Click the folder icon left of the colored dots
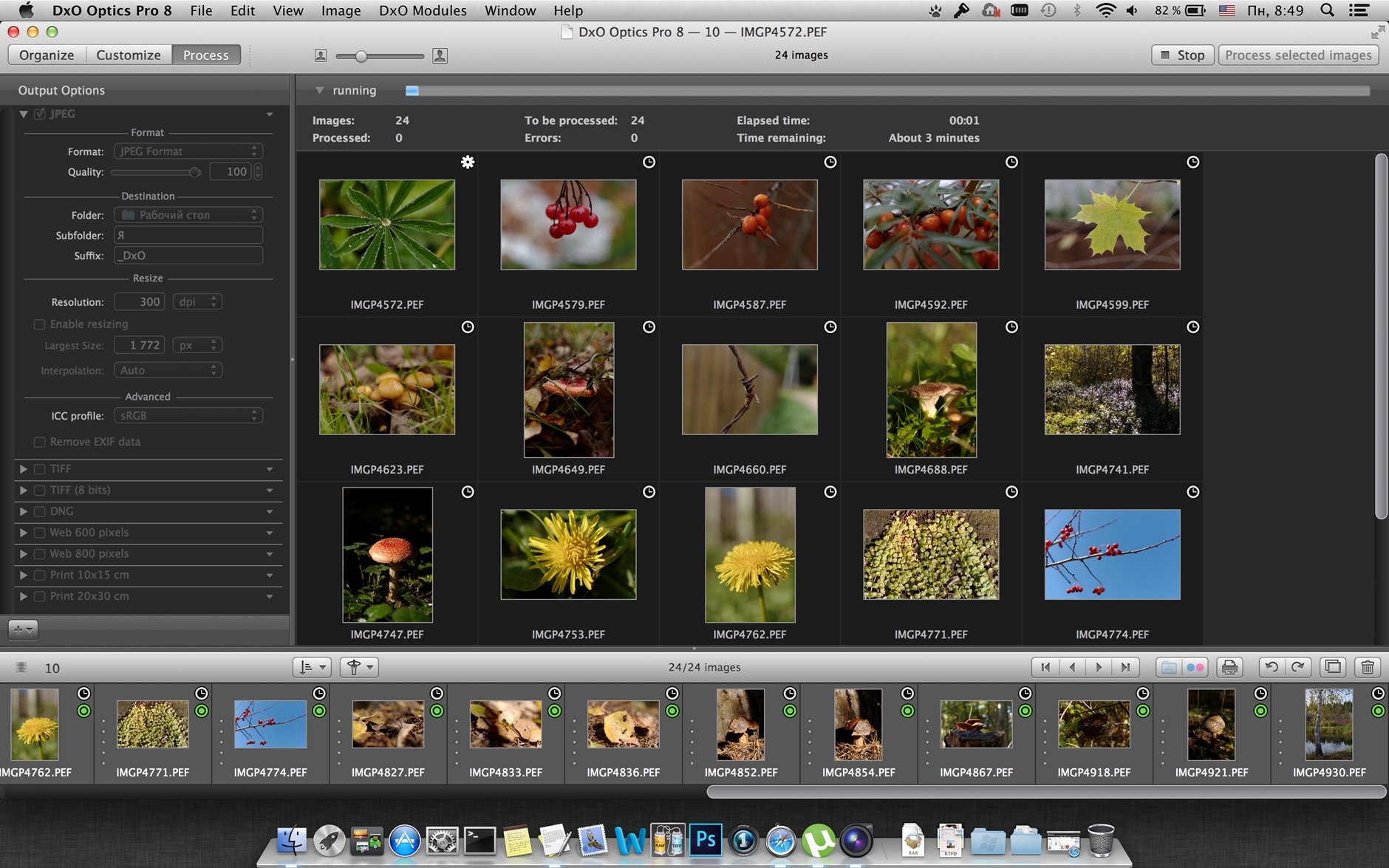 (x=1169, y=667)
